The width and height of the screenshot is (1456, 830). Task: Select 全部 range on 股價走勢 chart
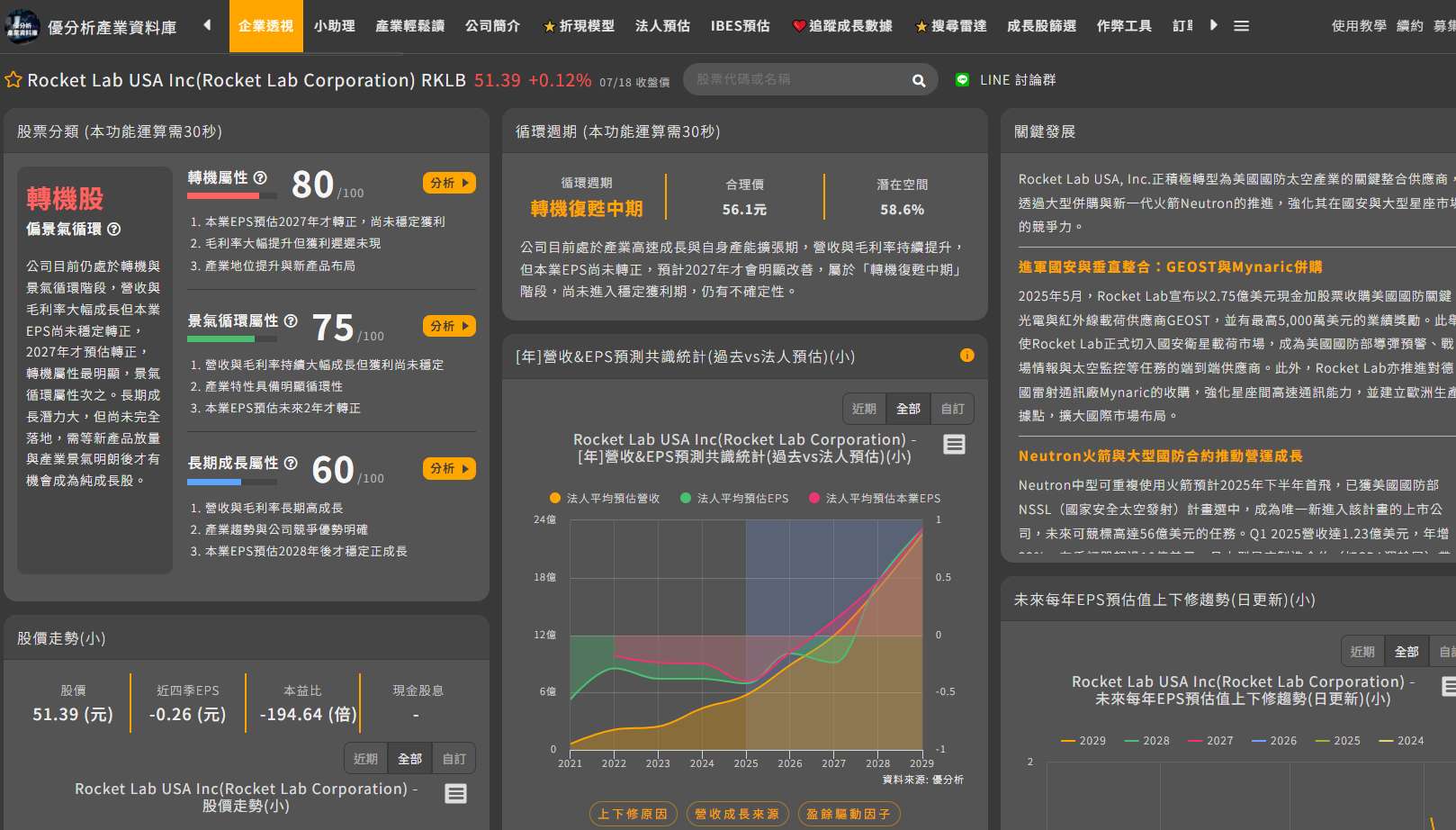point(409,759)
